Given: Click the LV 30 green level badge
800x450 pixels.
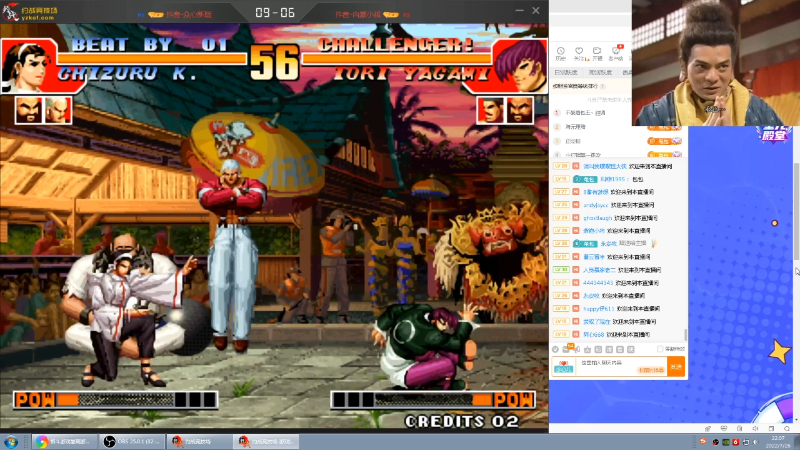Looking at the screenshot, I should point(561,269).
